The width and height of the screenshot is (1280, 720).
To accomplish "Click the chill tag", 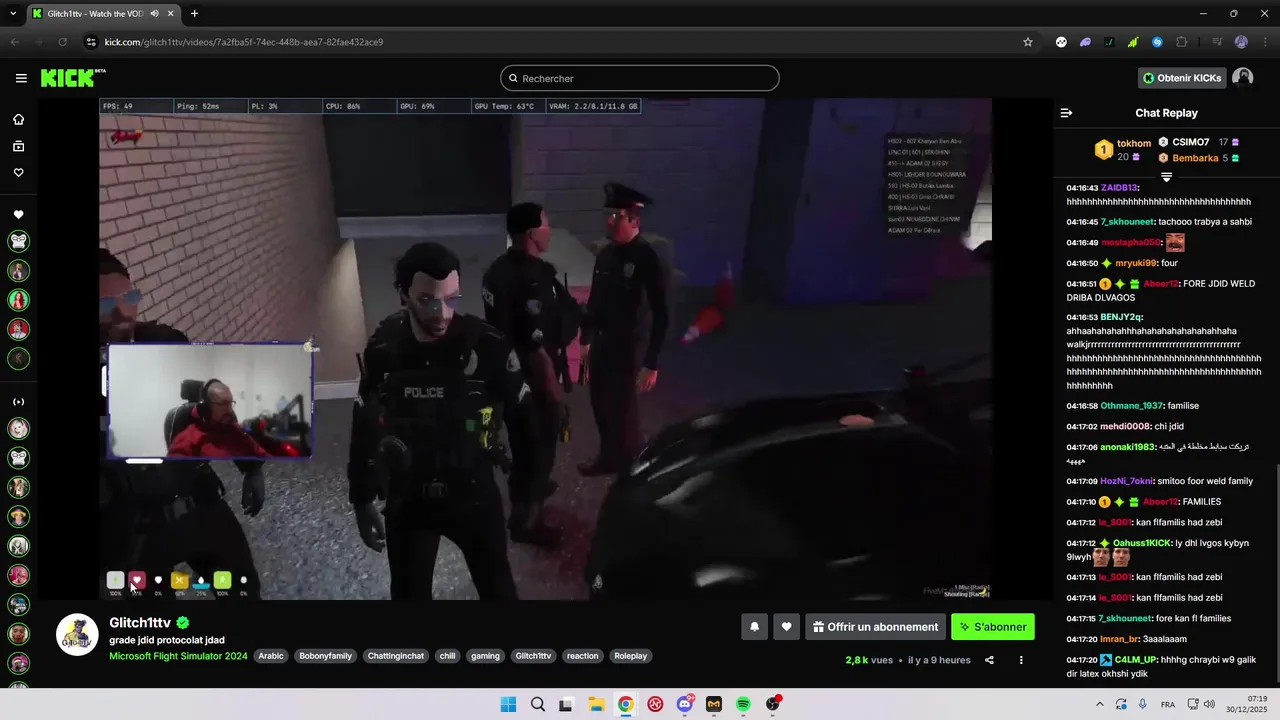I will 447,656.
